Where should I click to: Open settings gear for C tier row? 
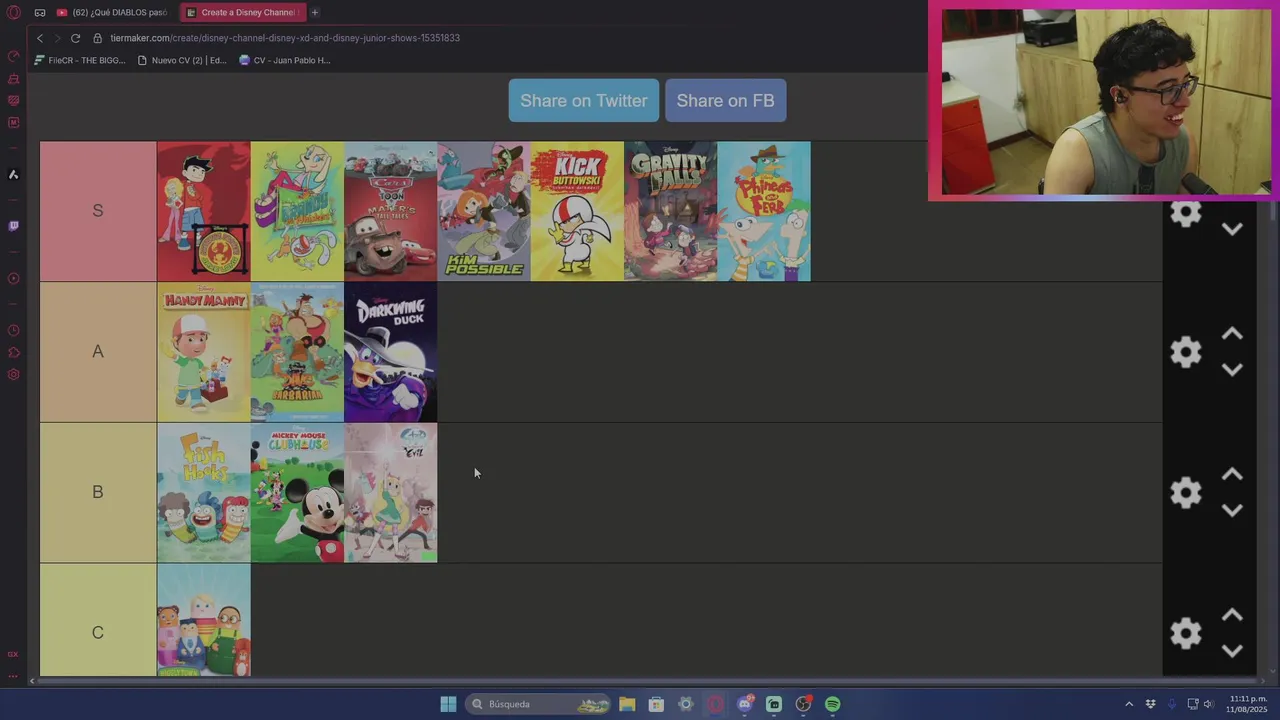pyautogui.click(x=1186, y=633)
